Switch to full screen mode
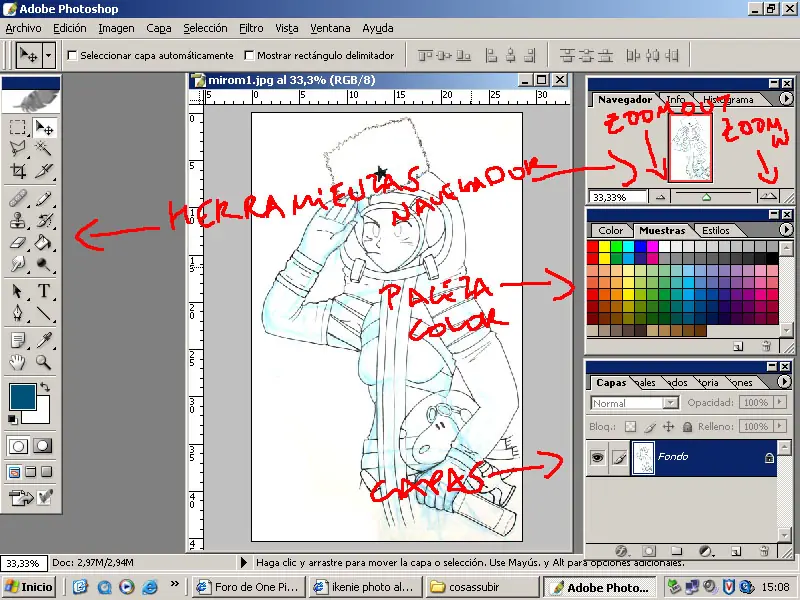The image size is (800, 600). (x=46, y=472)
